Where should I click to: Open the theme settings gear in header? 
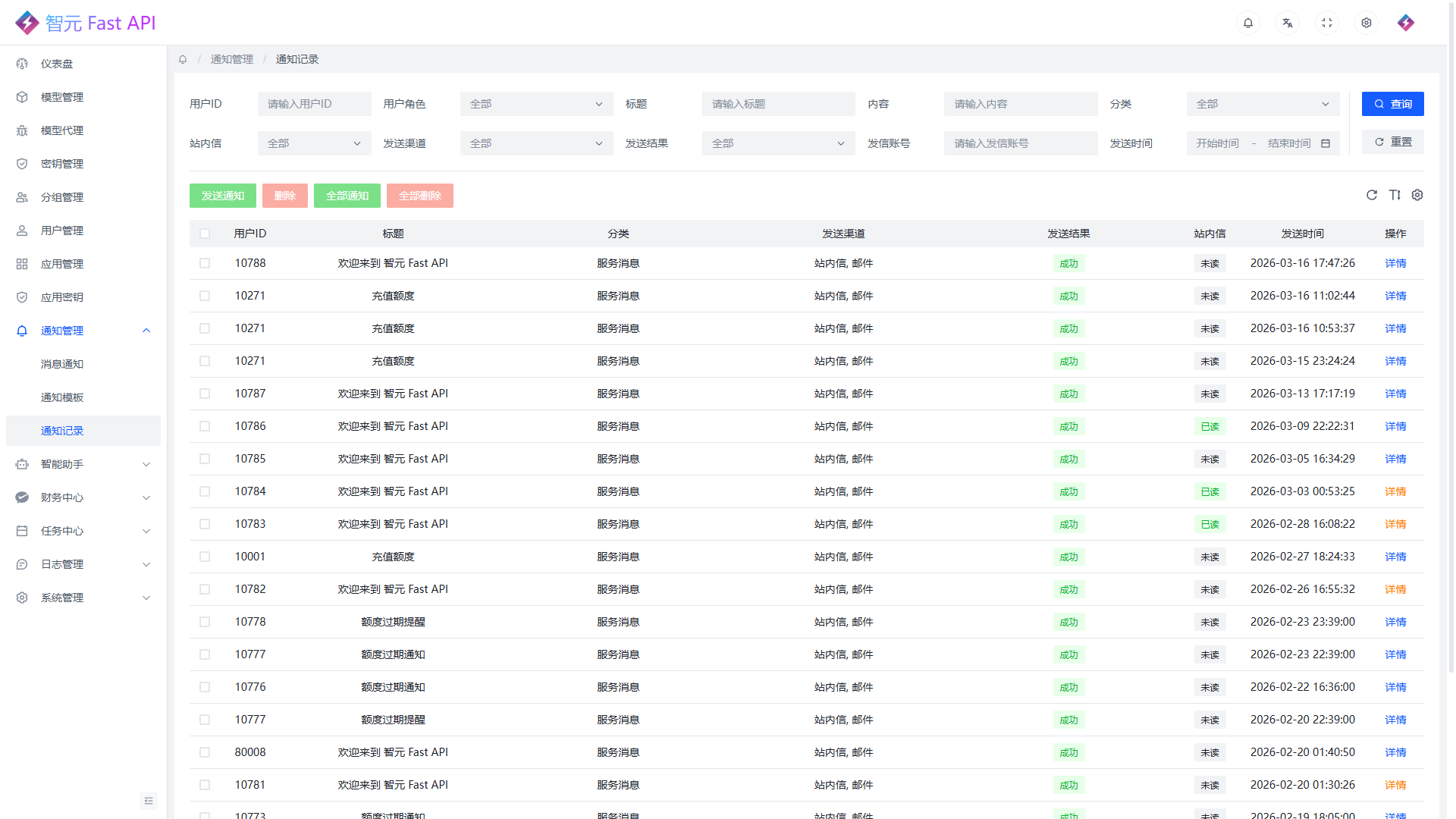tap(1366, 23)
